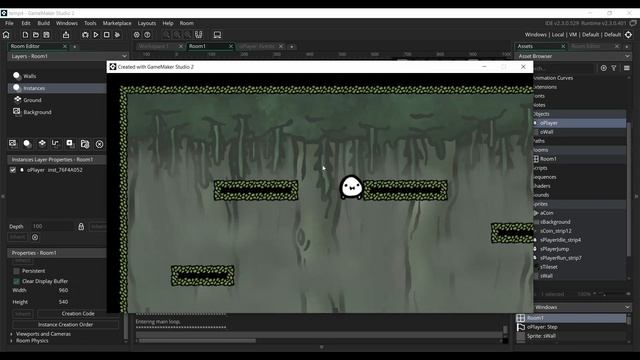Click the add asset plus icon

[603, 68]
